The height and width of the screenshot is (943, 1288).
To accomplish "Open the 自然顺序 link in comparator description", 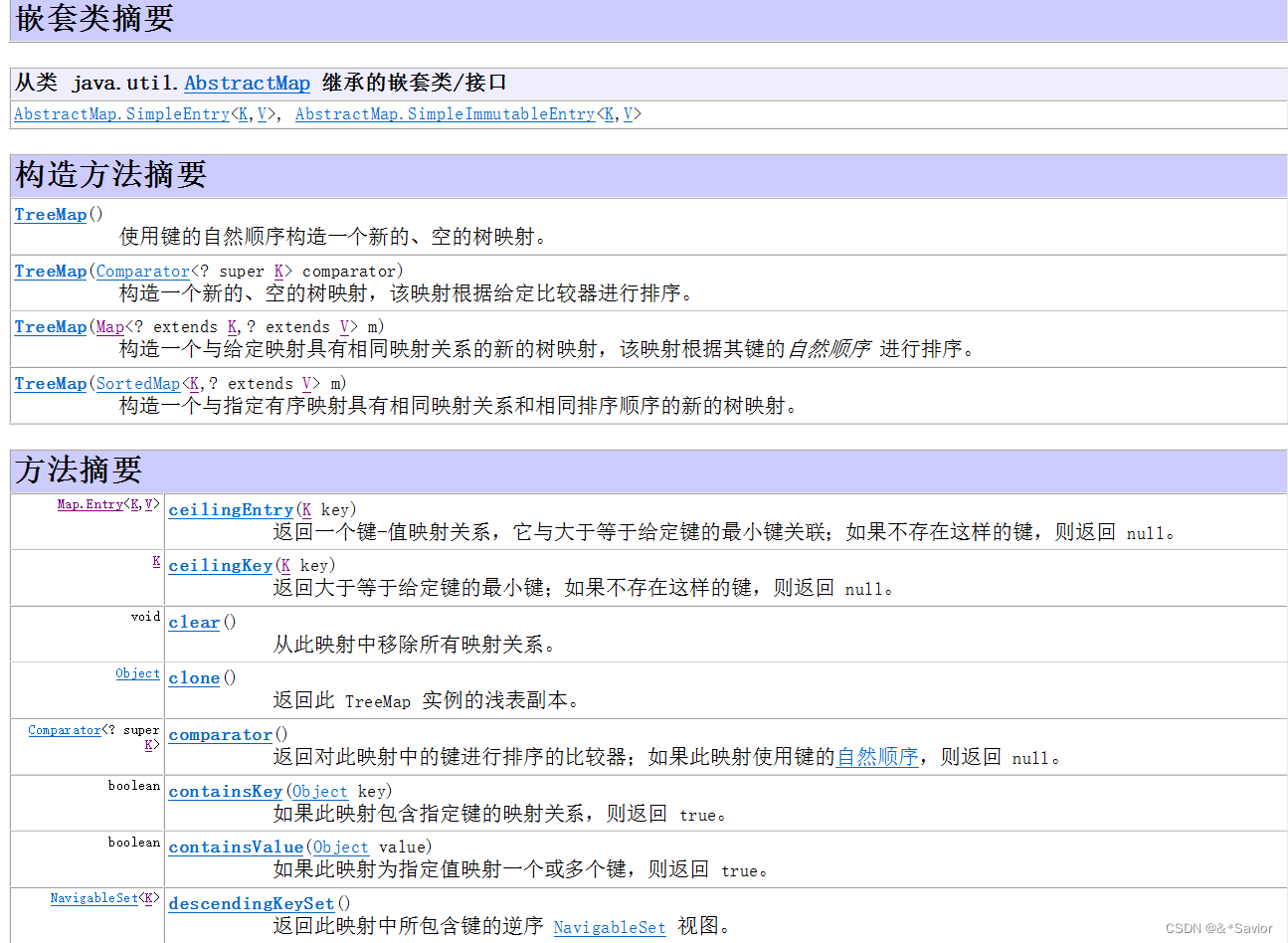I will pyautogui.click(x=877, y=757).
